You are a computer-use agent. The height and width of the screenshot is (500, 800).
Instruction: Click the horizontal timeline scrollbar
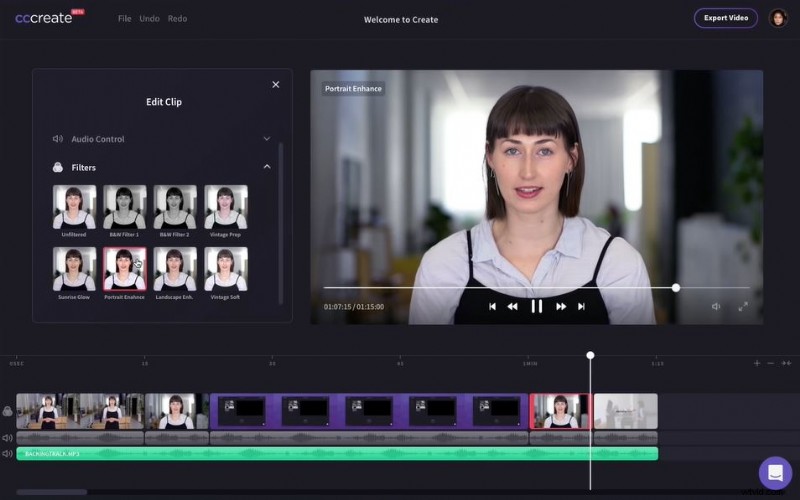pyautogui.click(x=52, y=492)
